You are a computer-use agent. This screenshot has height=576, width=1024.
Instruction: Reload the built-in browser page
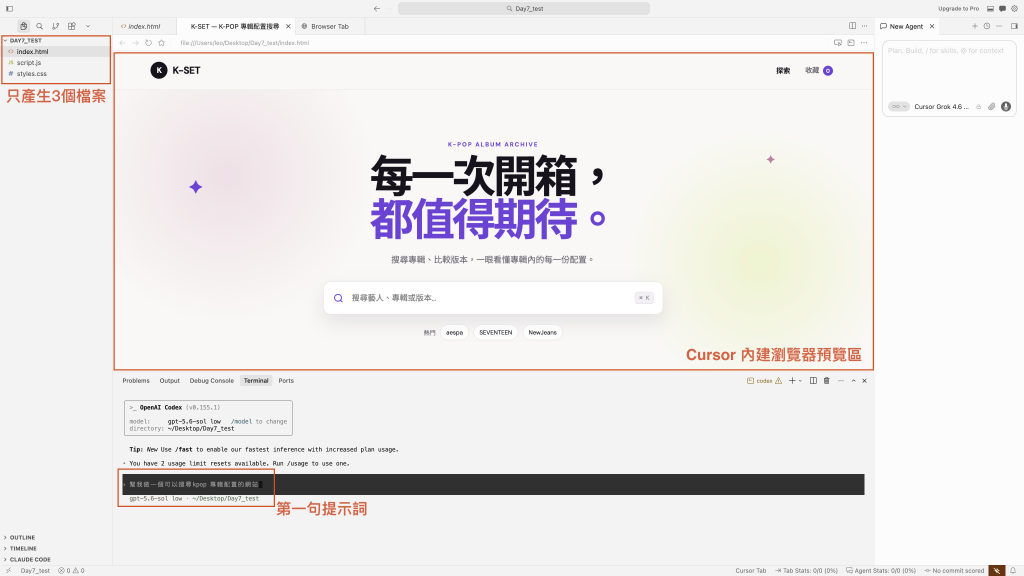pyautogui.click(x=148, y=43)
